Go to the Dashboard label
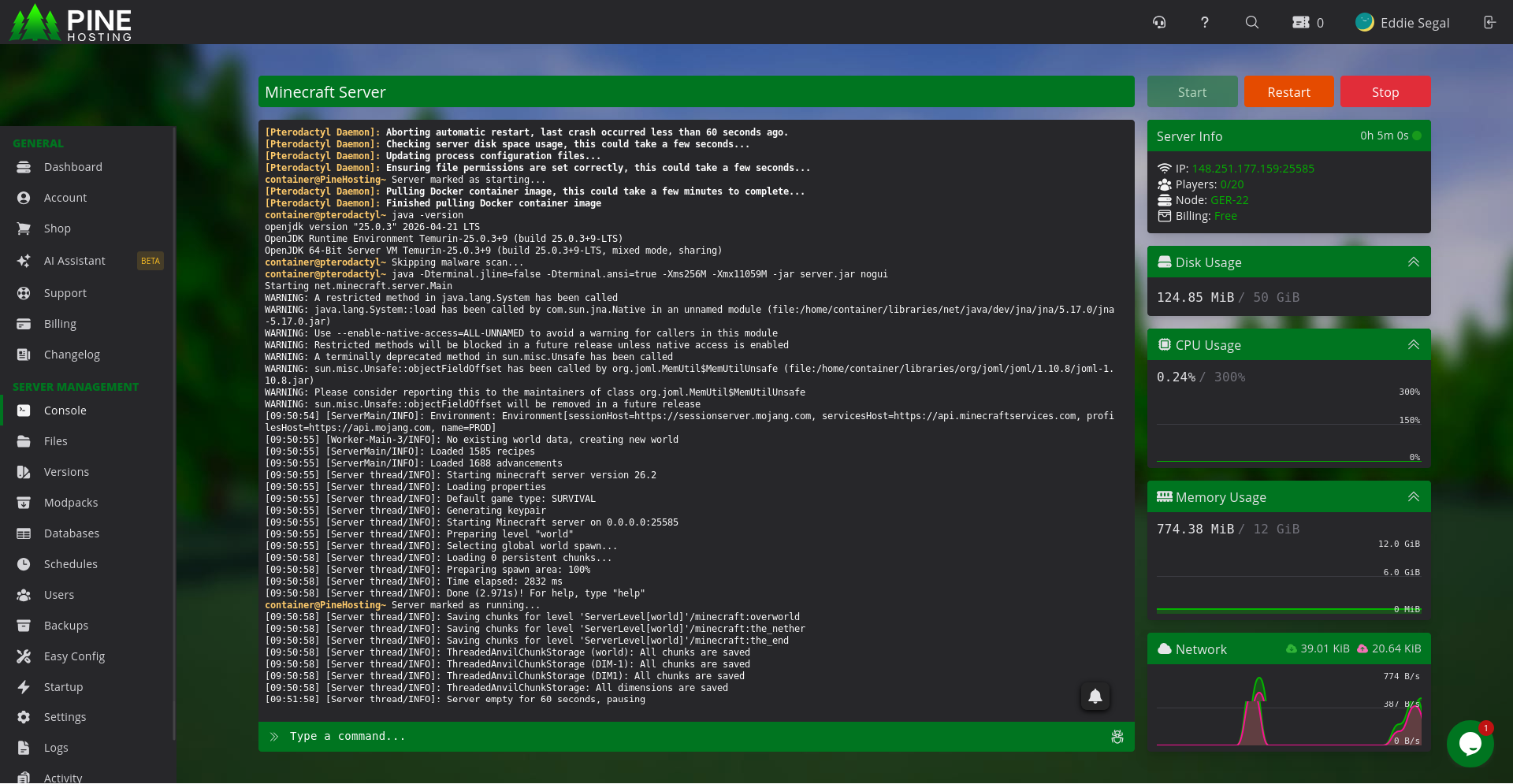This screenshot has height=784, width=1513. point(73,167)
